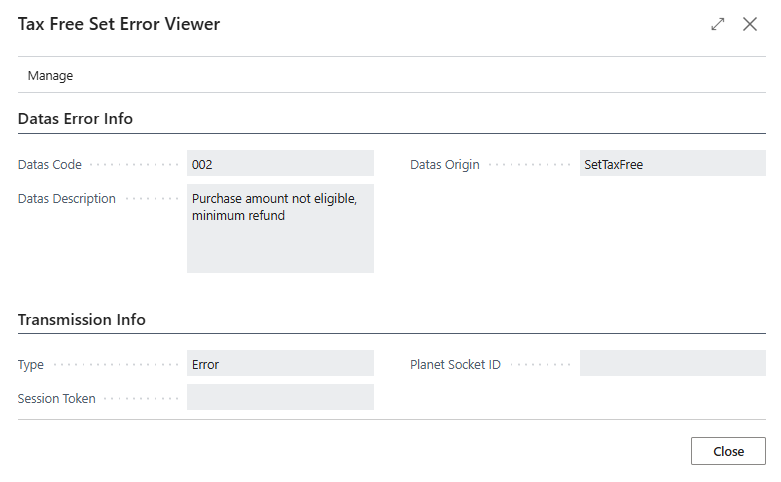This screenshot has width=781, height=482.
Task: Click the Datas Origin label
Action: pyautogui.click(x=445, y=165)
